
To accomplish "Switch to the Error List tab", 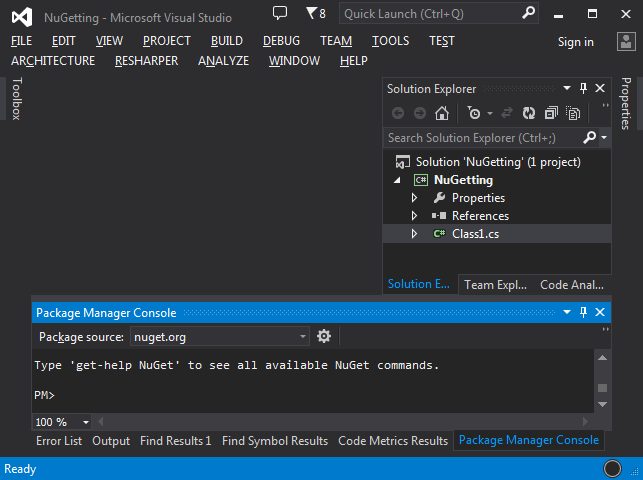I will pyautogui.click(x=59, y=441).
